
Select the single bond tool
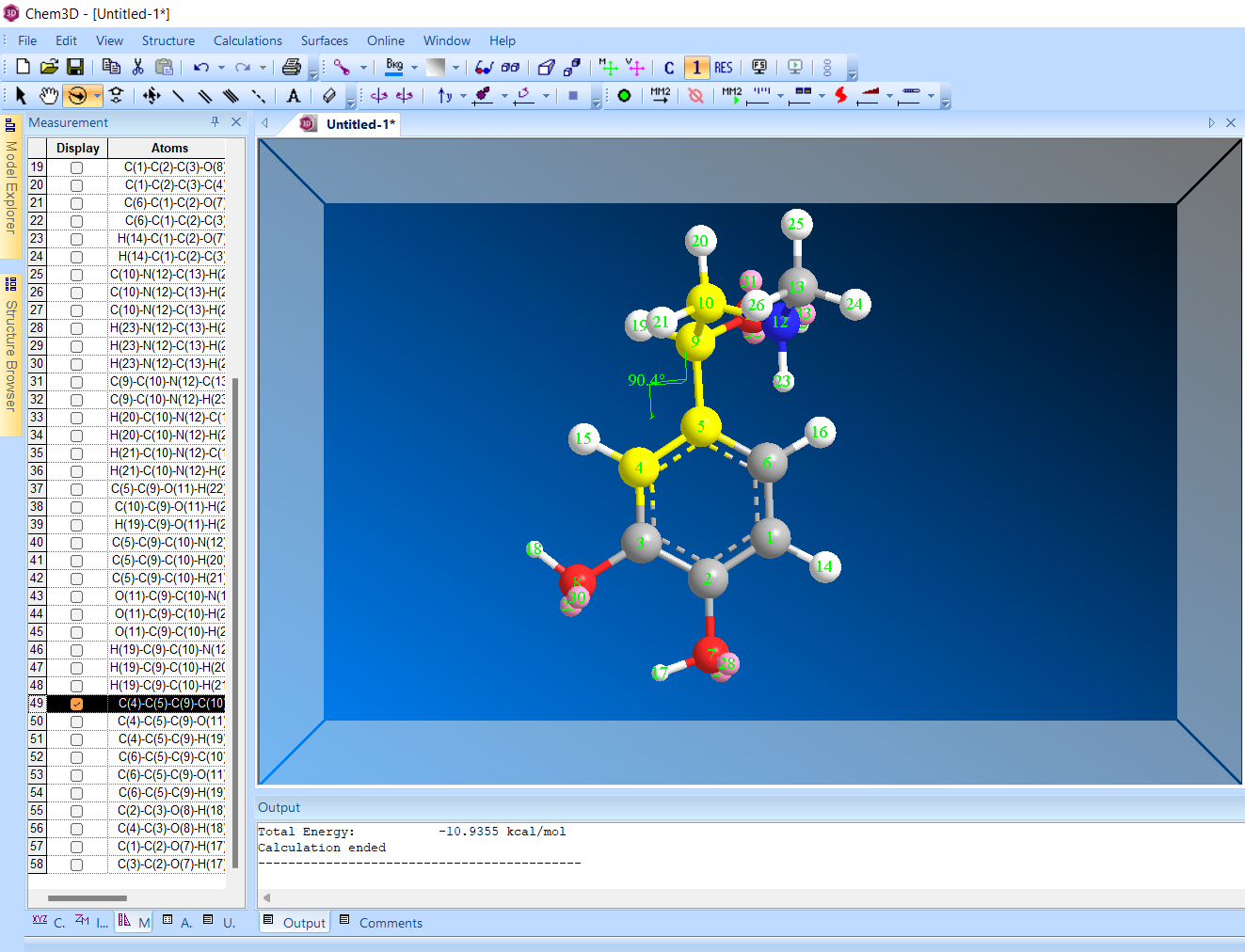coord(178,95)
